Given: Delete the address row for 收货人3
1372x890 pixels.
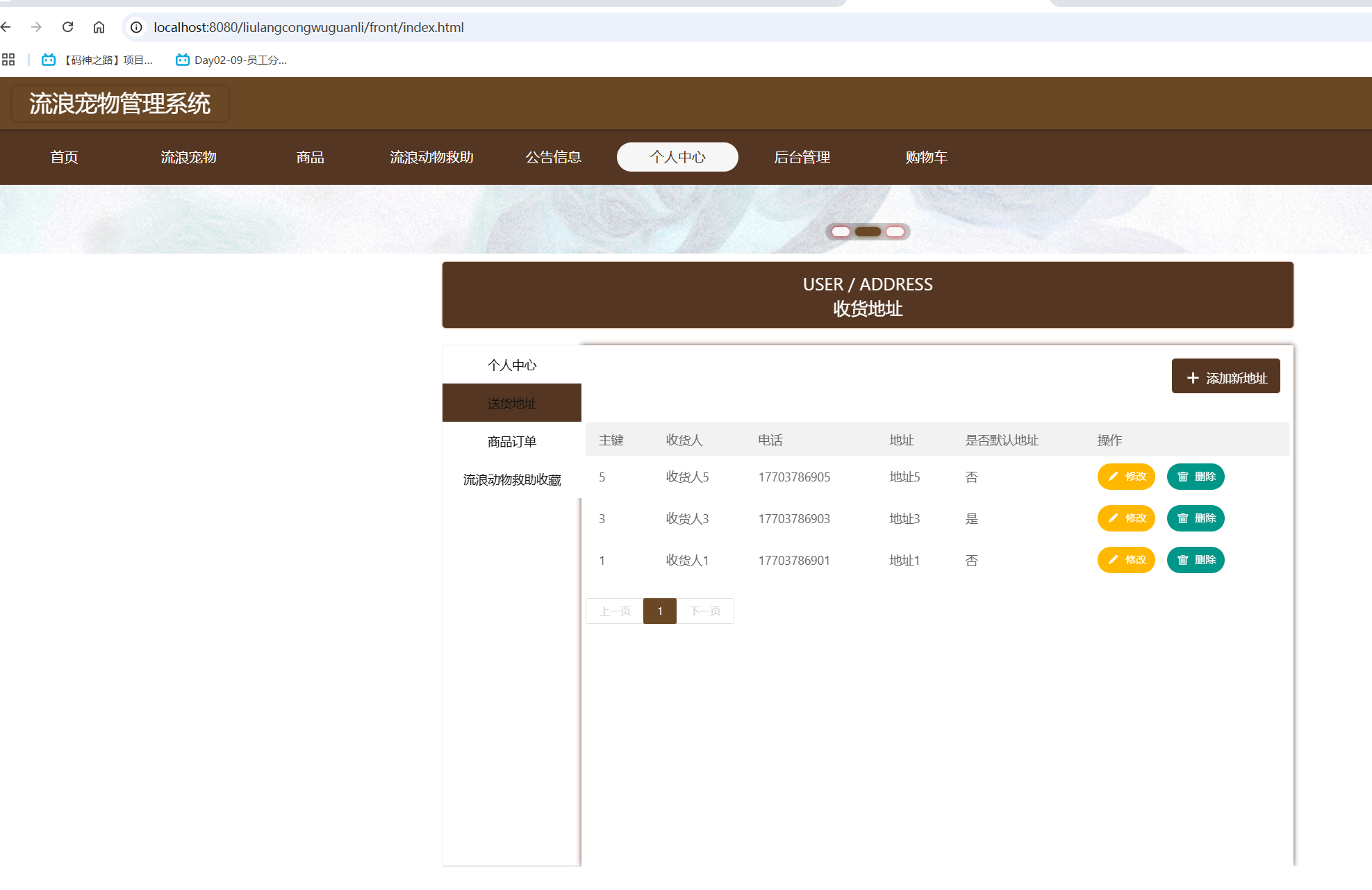Looking at the screenshot, I should point(1195,518).
